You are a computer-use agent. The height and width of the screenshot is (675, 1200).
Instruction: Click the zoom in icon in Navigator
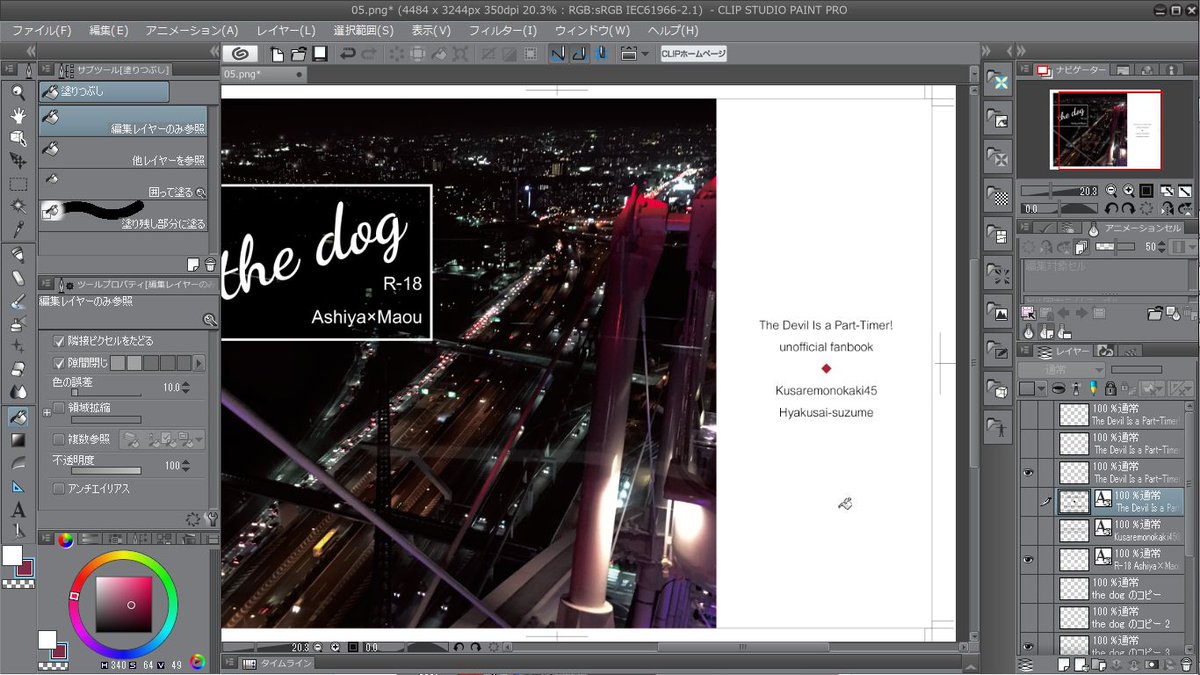[1128, 190]
